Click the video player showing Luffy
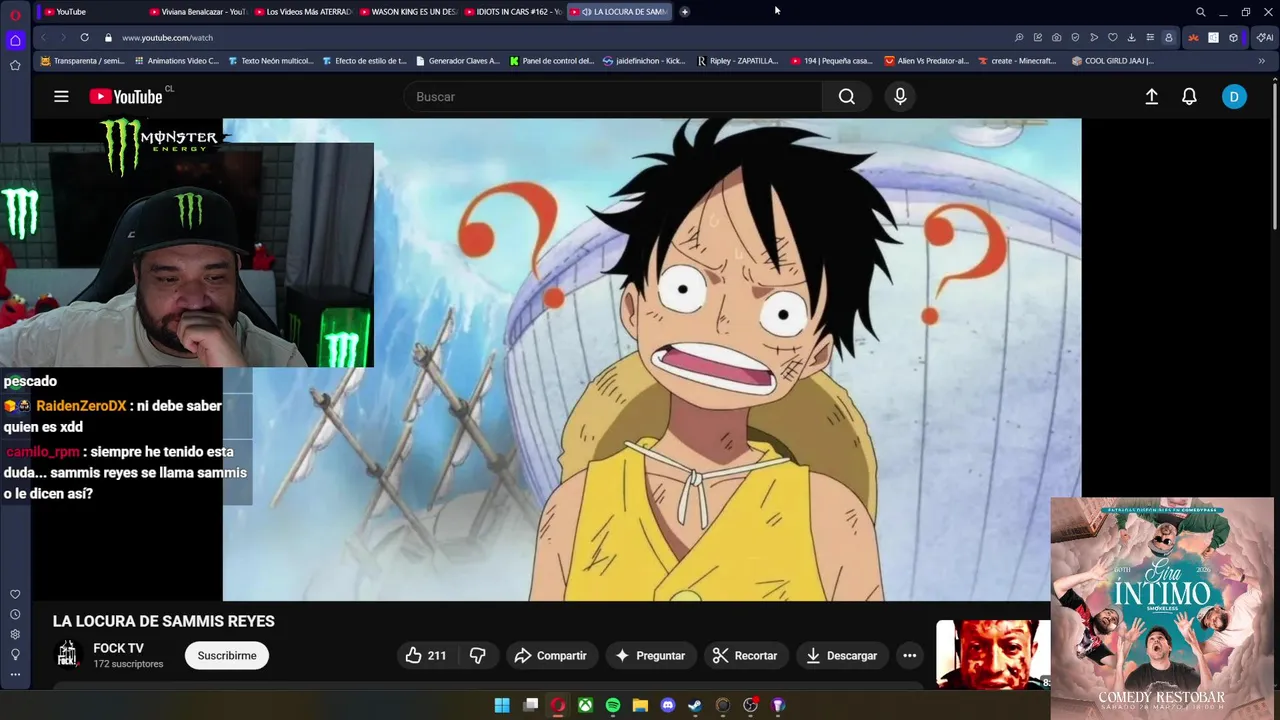 [x=652, y=360]
